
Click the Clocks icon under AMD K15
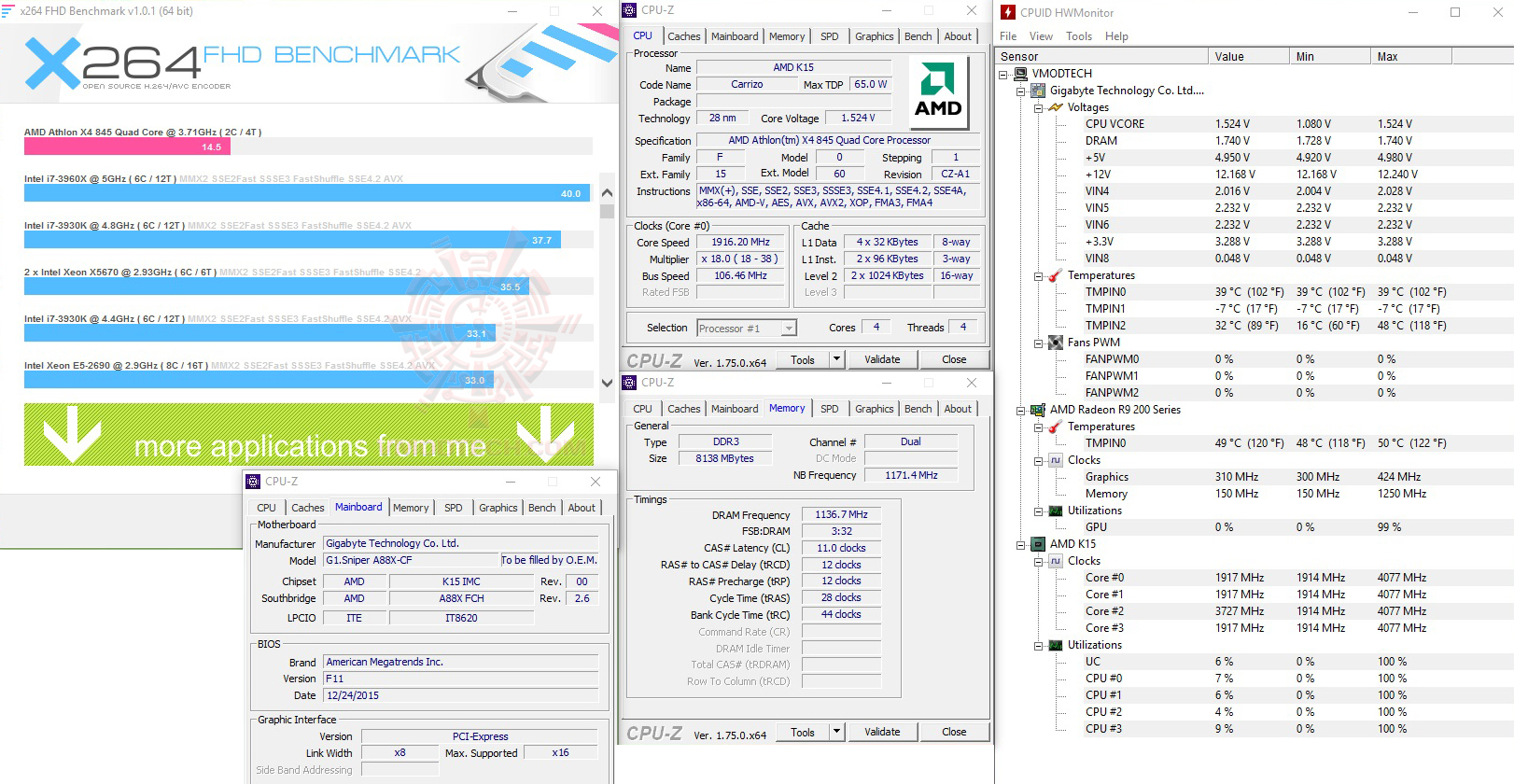[1056, 561]
